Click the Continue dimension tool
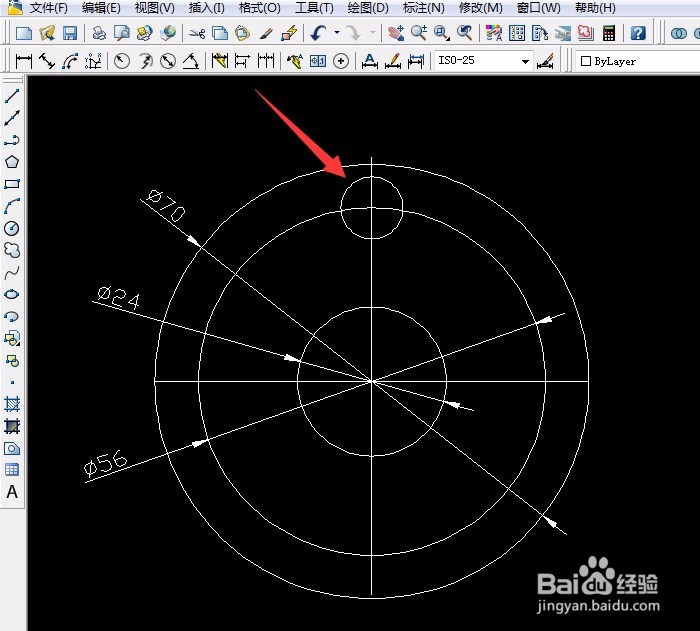This screenshot has width=700, height=631. click(x=266, y=61)
